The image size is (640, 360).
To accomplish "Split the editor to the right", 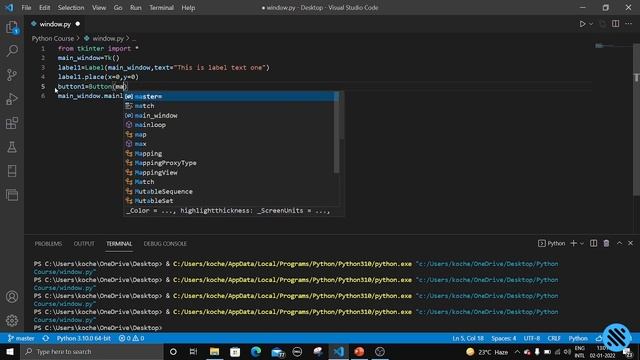I will (x=616, y=24).
